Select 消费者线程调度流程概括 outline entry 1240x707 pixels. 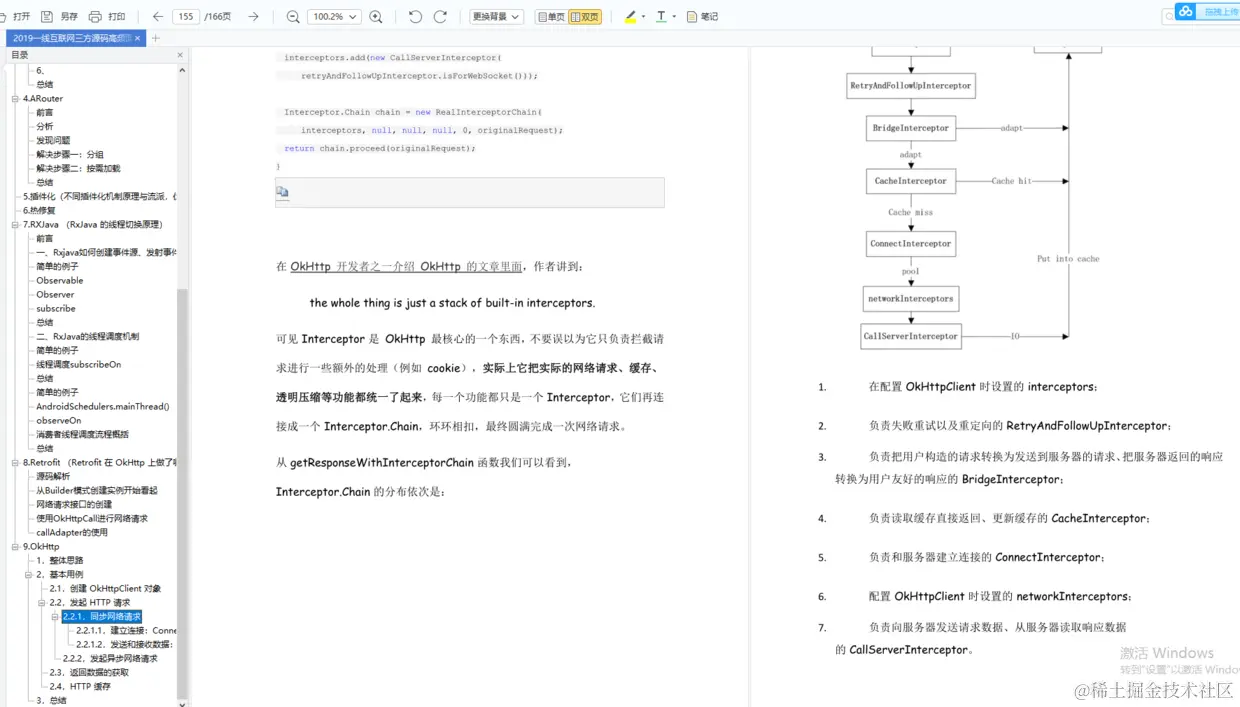coord(82,435)
